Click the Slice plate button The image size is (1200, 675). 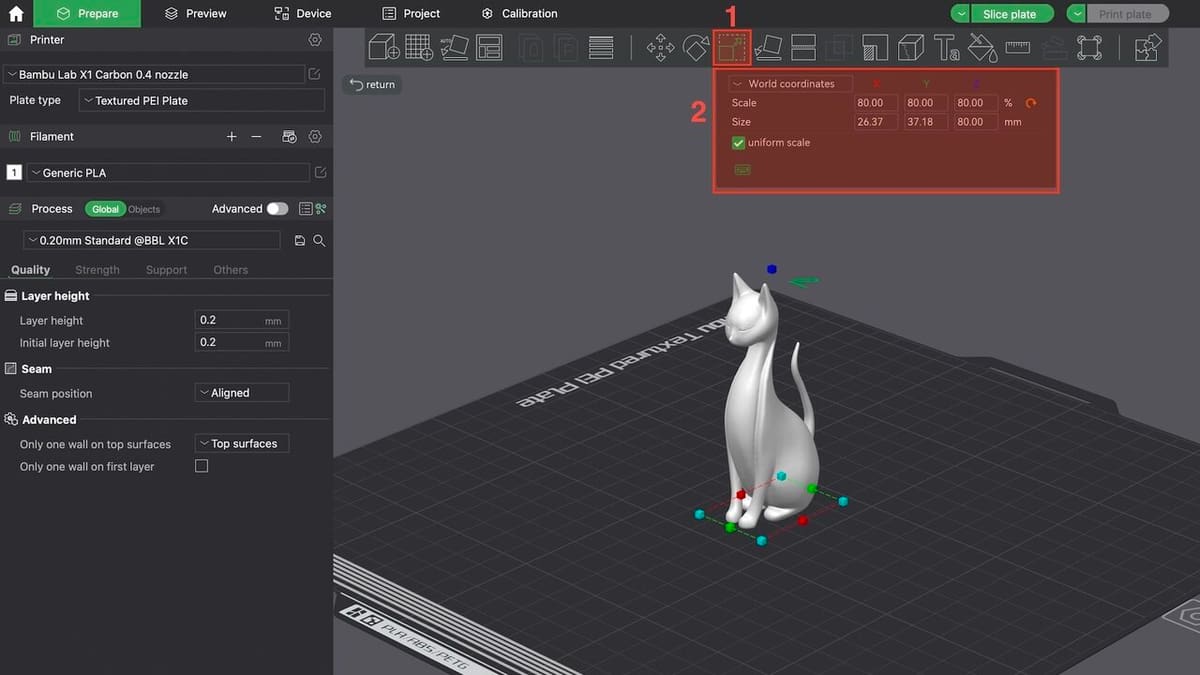[1009, 14]
